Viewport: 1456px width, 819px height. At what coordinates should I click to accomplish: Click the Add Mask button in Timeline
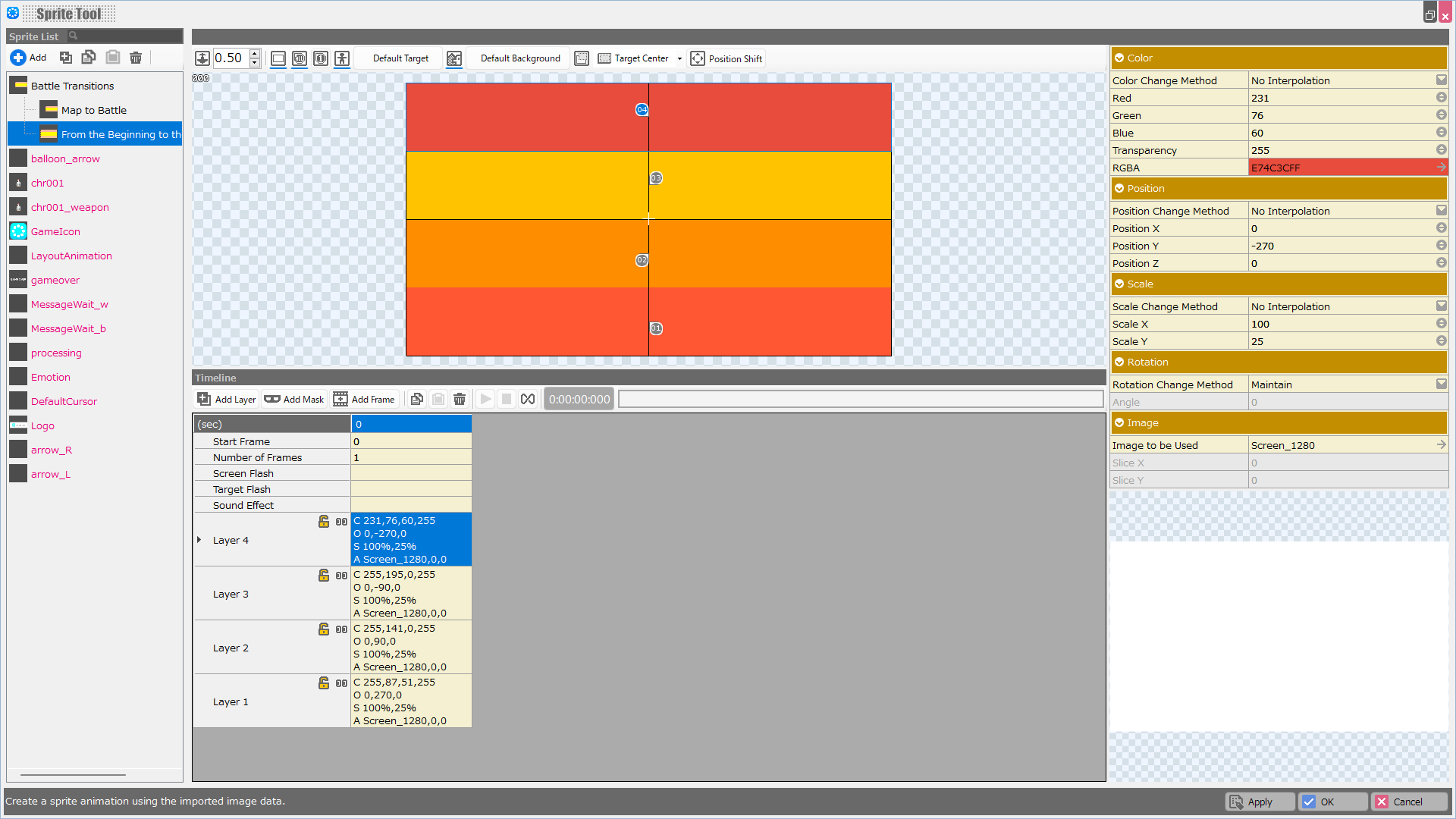click(x=294, y=400)
